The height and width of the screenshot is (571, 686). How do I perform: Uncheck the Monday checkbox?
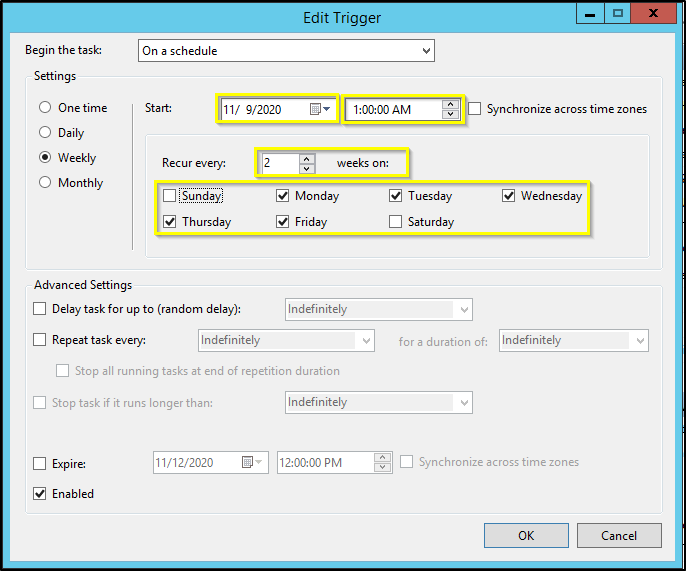tap(283, 196)
